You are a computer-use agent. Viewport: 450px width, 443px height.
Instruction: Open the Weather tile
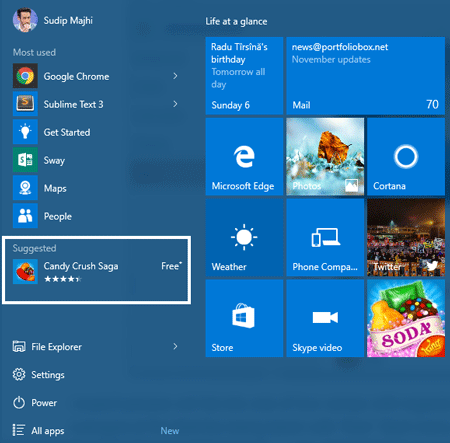click(244, 237)
